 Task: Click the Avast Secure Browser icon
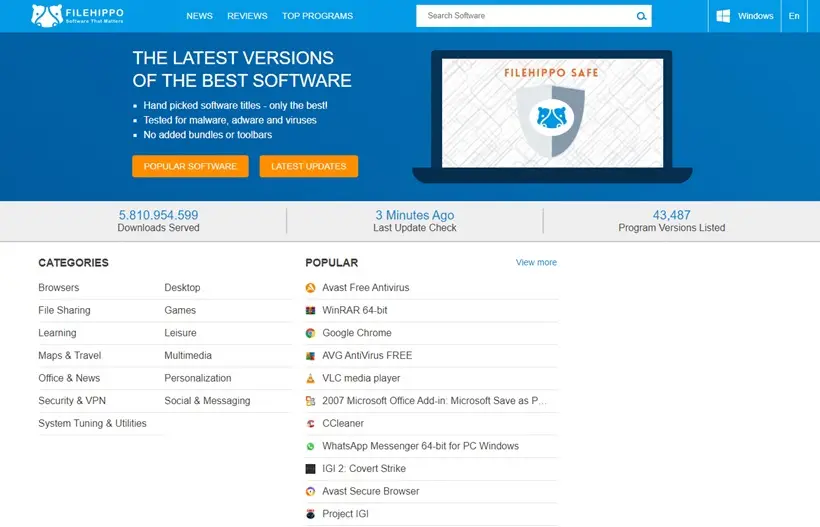310,491
